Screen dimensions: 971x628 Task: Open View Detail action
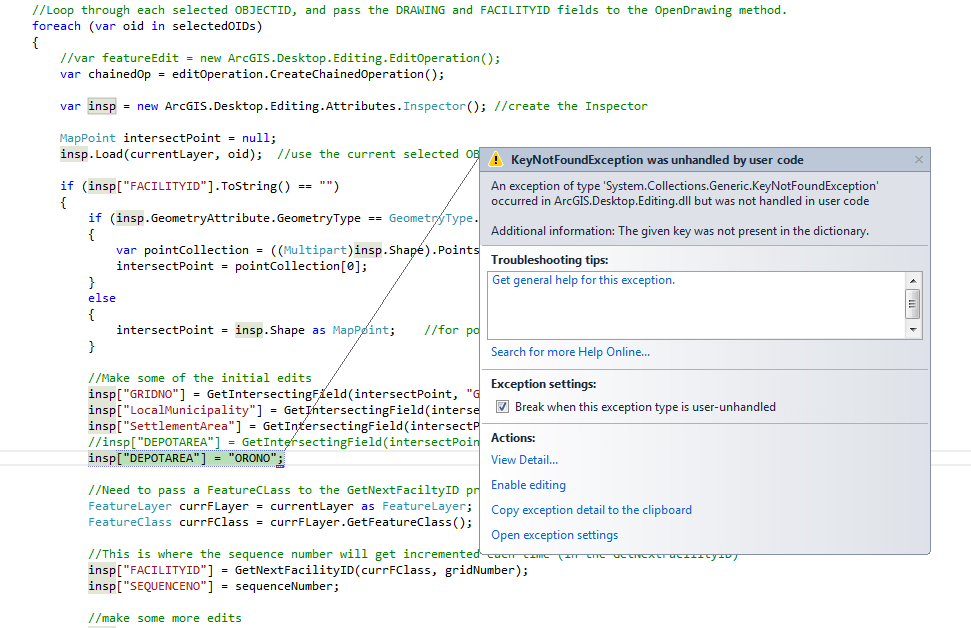[525, 460]
